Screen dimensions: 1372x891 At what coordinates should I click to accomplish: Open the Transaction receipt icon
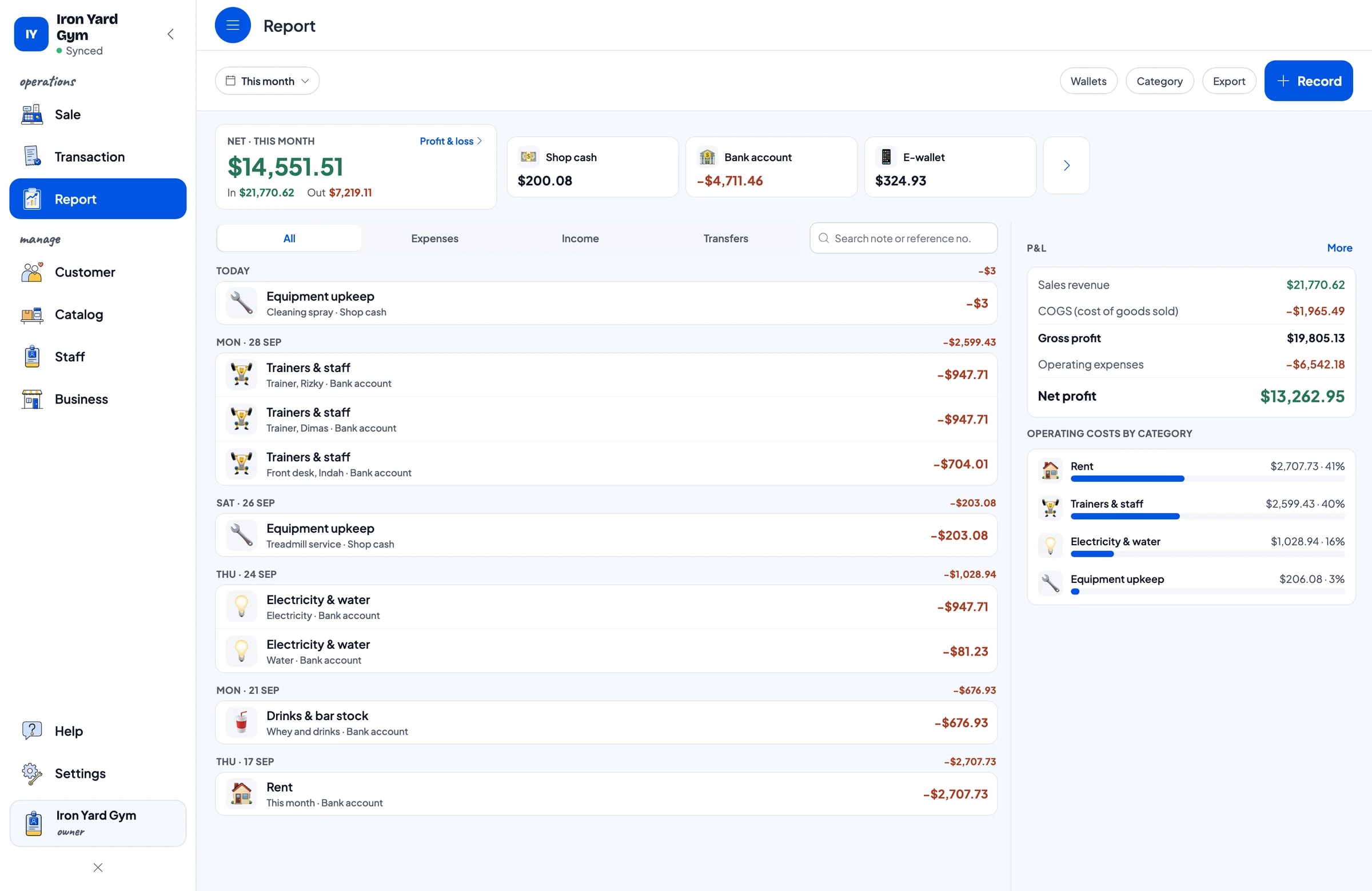pos(31,156)
